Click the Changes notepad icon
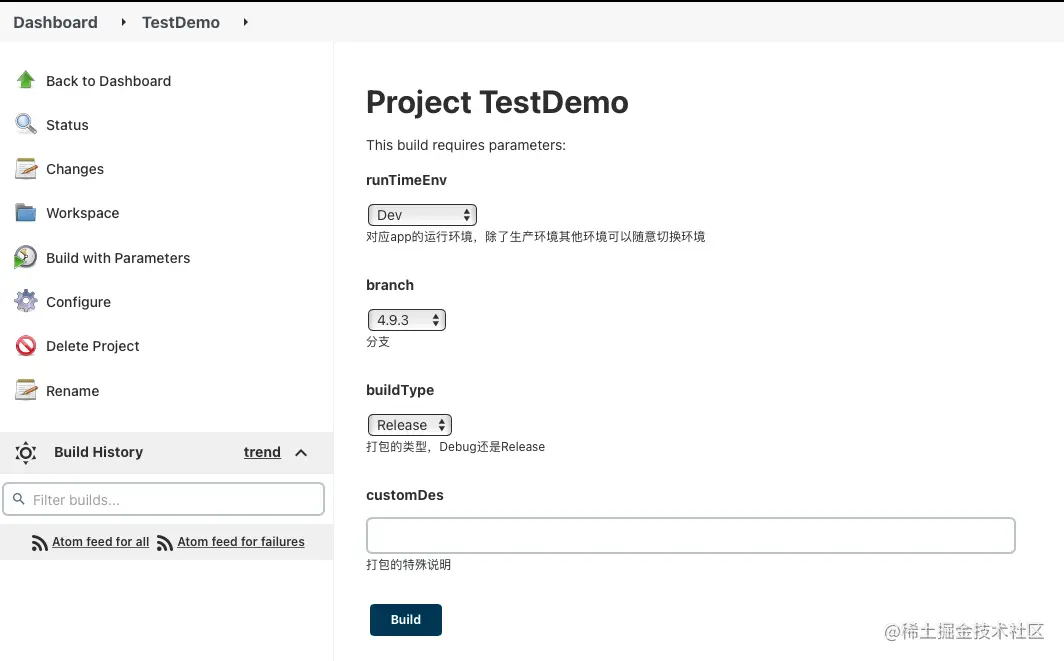This screenshot has width=1064, height=661. (x=26, y=169)
